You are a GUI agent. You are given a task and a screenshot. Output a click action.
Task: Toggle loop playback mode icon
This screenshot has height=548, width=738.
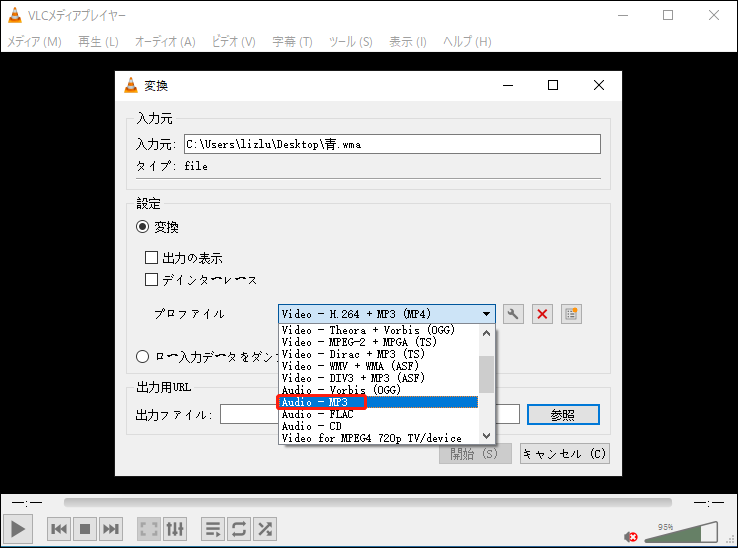pos(239,529)
